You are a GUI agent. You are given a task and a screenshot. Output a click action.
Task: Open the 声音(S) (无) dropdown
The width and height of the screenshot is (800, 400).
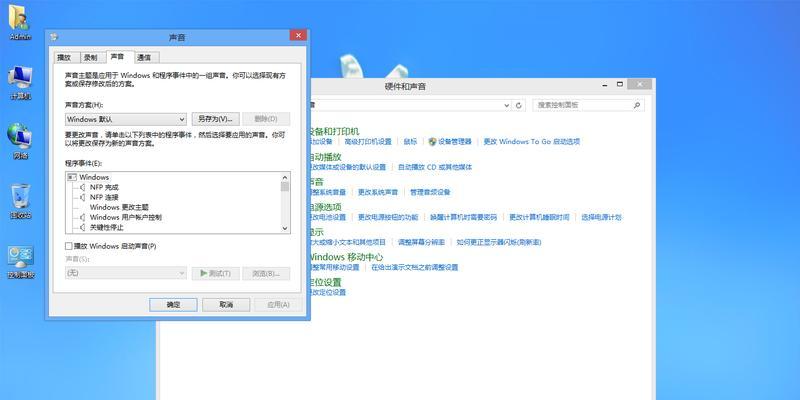tap(126, 273)
